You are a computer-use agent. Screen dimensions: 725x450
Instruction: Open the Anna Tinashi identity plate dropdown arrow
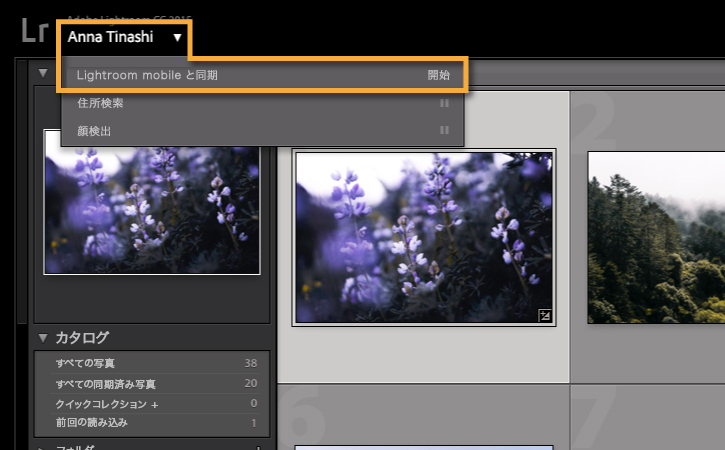click(x=178, y=37)
